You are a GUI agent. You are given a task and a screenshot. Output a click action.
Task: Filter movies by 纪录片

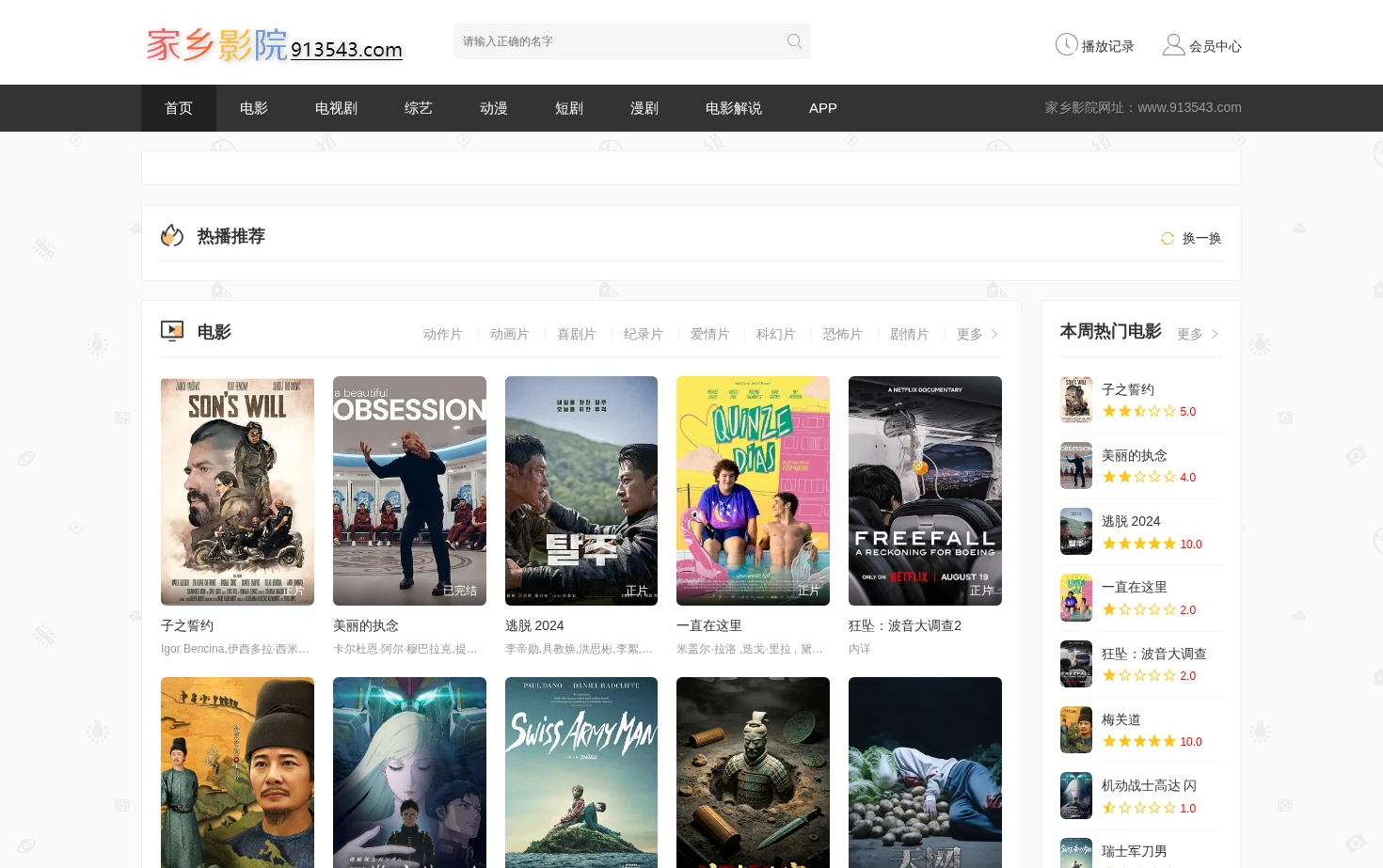pos(644,334)
